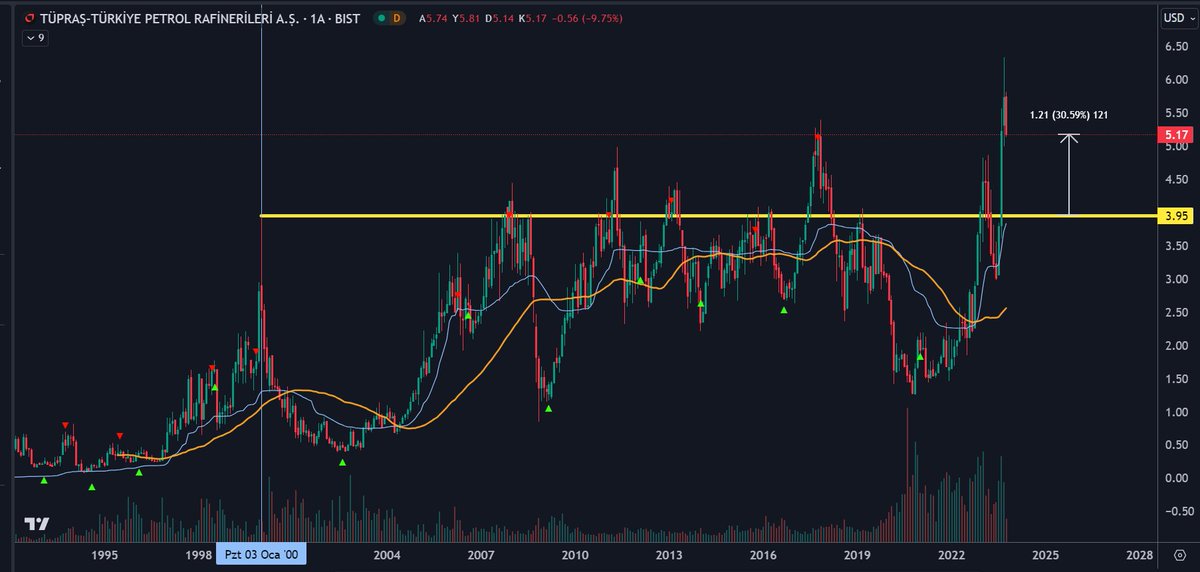The height and width of the screenshot is (572, 1200).
Task: Click the 2025 time axis label
Action: pos(1044,553)
